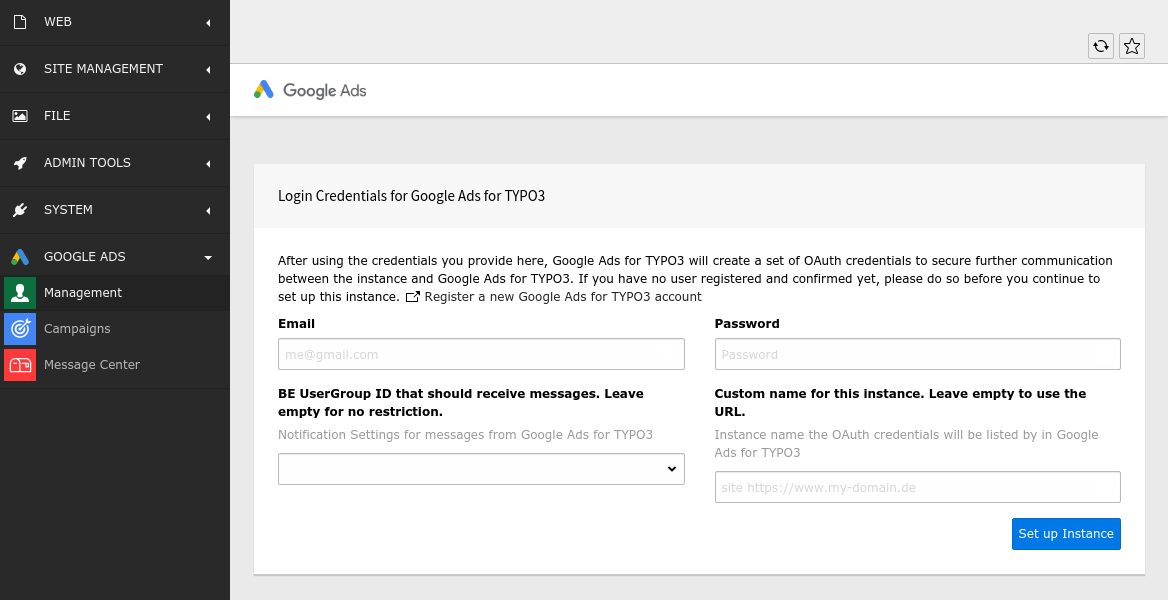Collapse the GOOGLE ADS group arrow
The height and width of the screenshot is (600, 1168).
[x=209, y=257]
